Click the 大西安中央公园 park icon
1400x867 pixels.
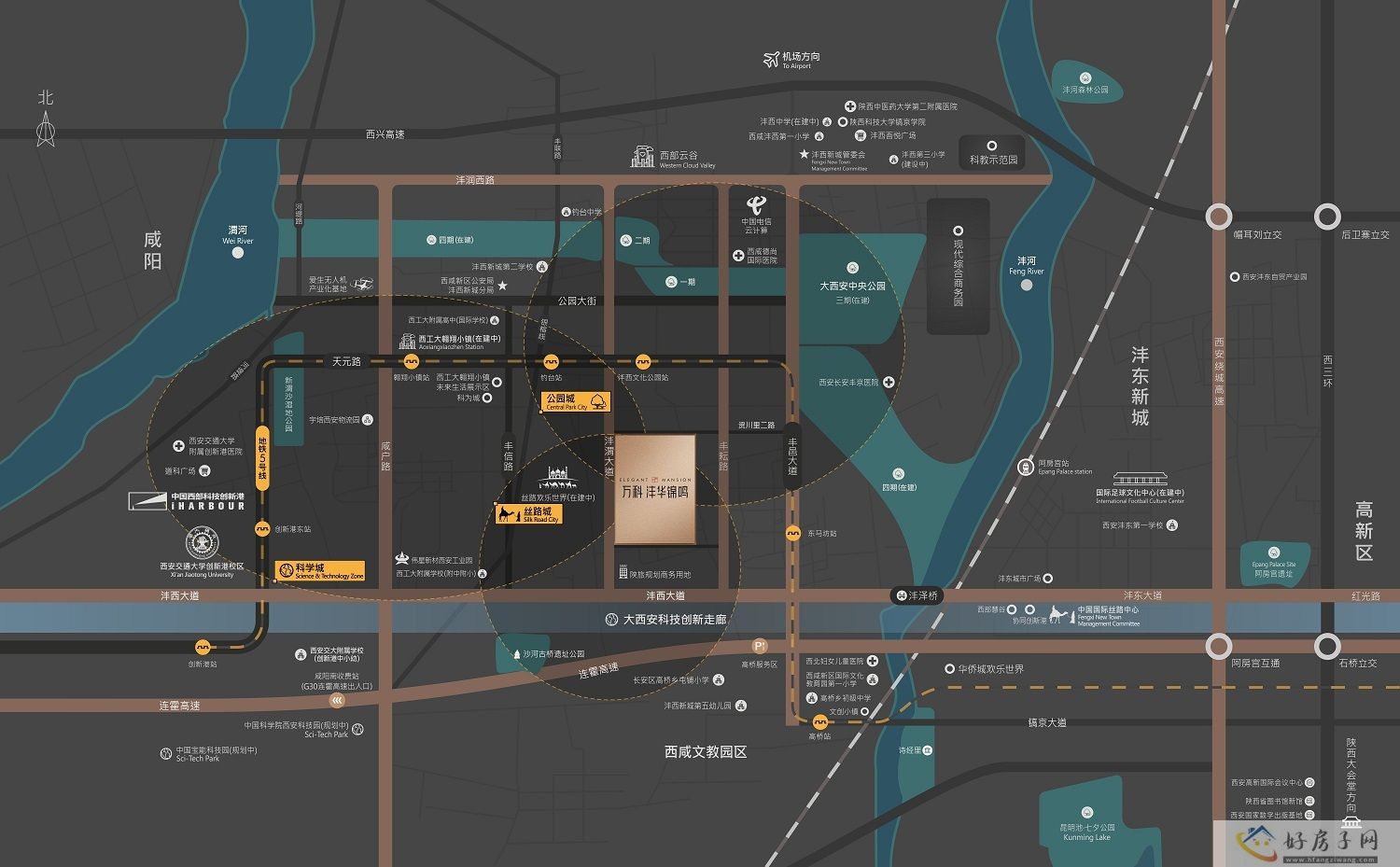pyautogui.click(x=852, y=268)
